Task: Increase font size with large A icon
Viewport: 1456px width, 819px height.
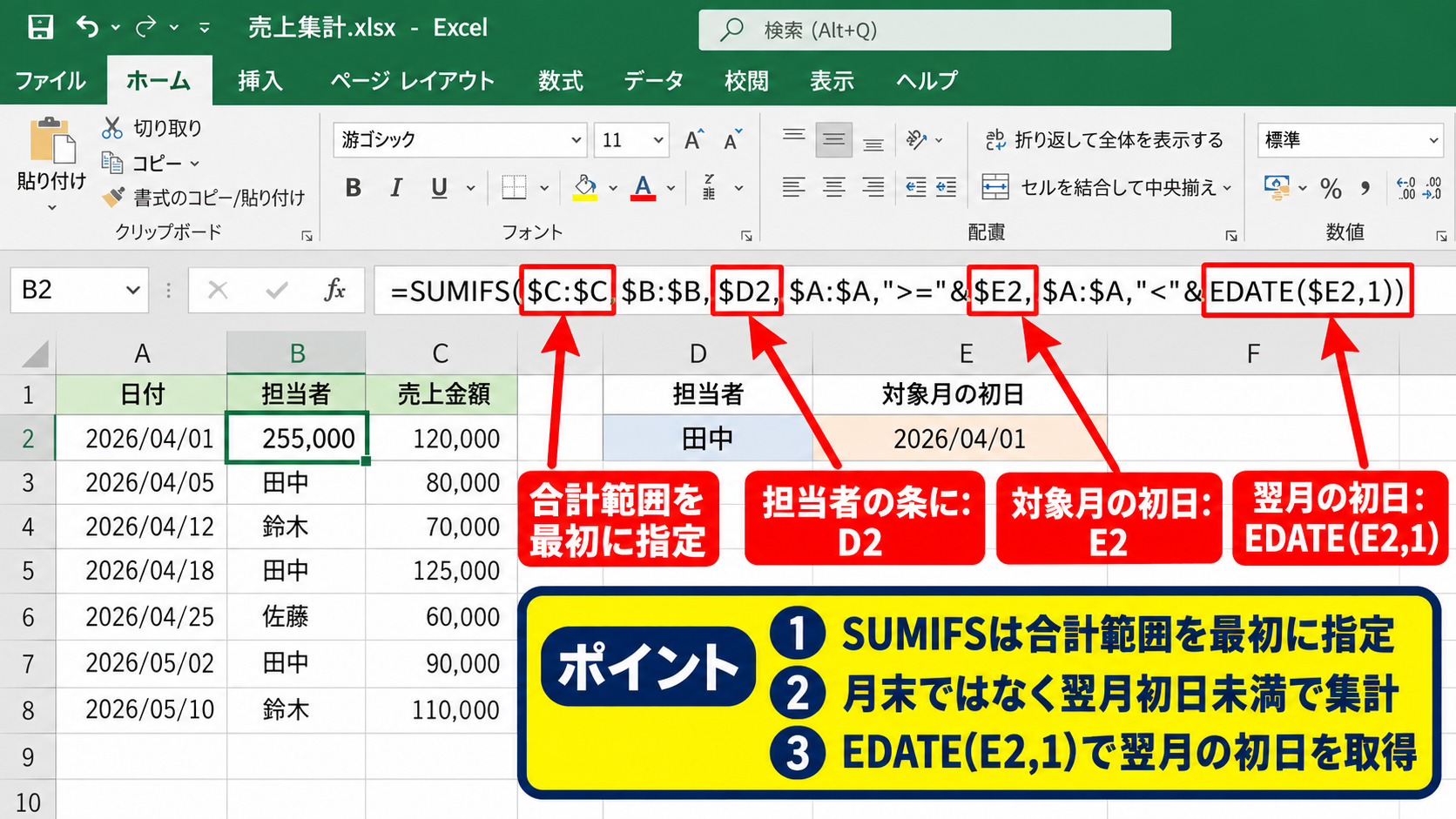Action: (x=693, y=139)
